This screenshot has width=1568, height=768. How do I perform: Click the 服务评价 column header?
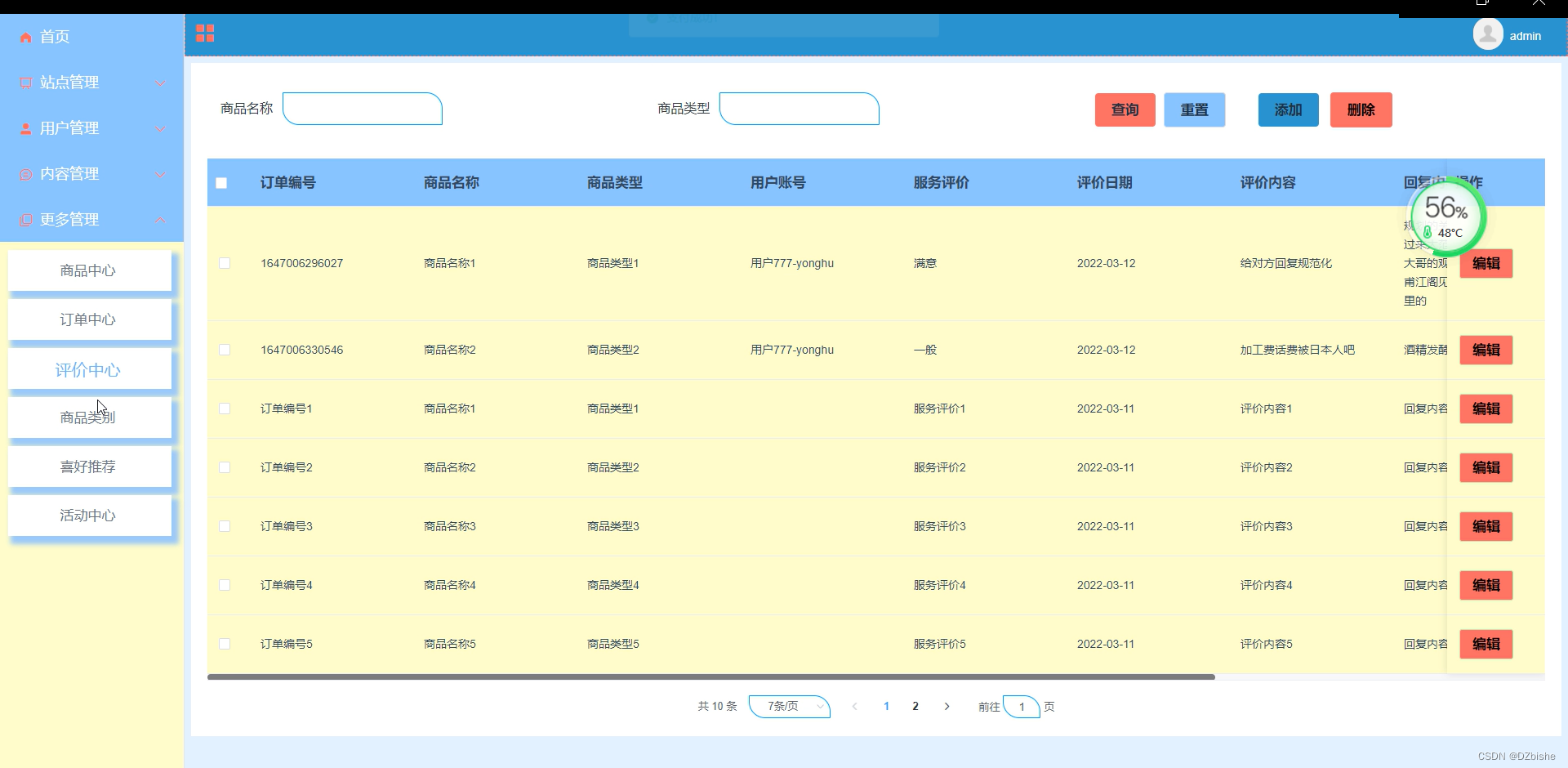942,183
